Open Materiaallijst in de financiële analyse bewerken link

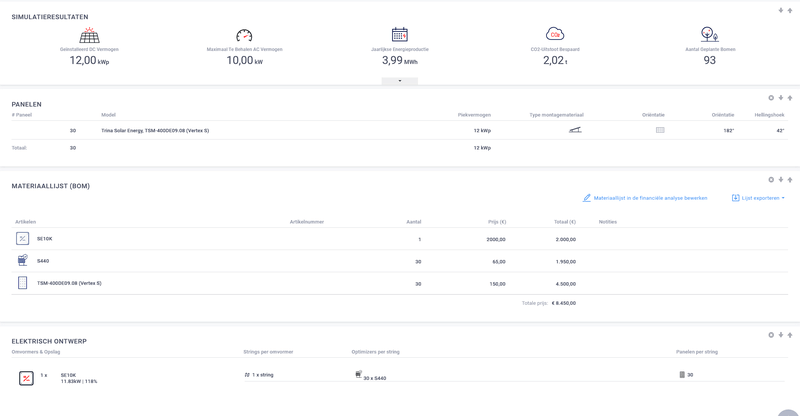645,198
